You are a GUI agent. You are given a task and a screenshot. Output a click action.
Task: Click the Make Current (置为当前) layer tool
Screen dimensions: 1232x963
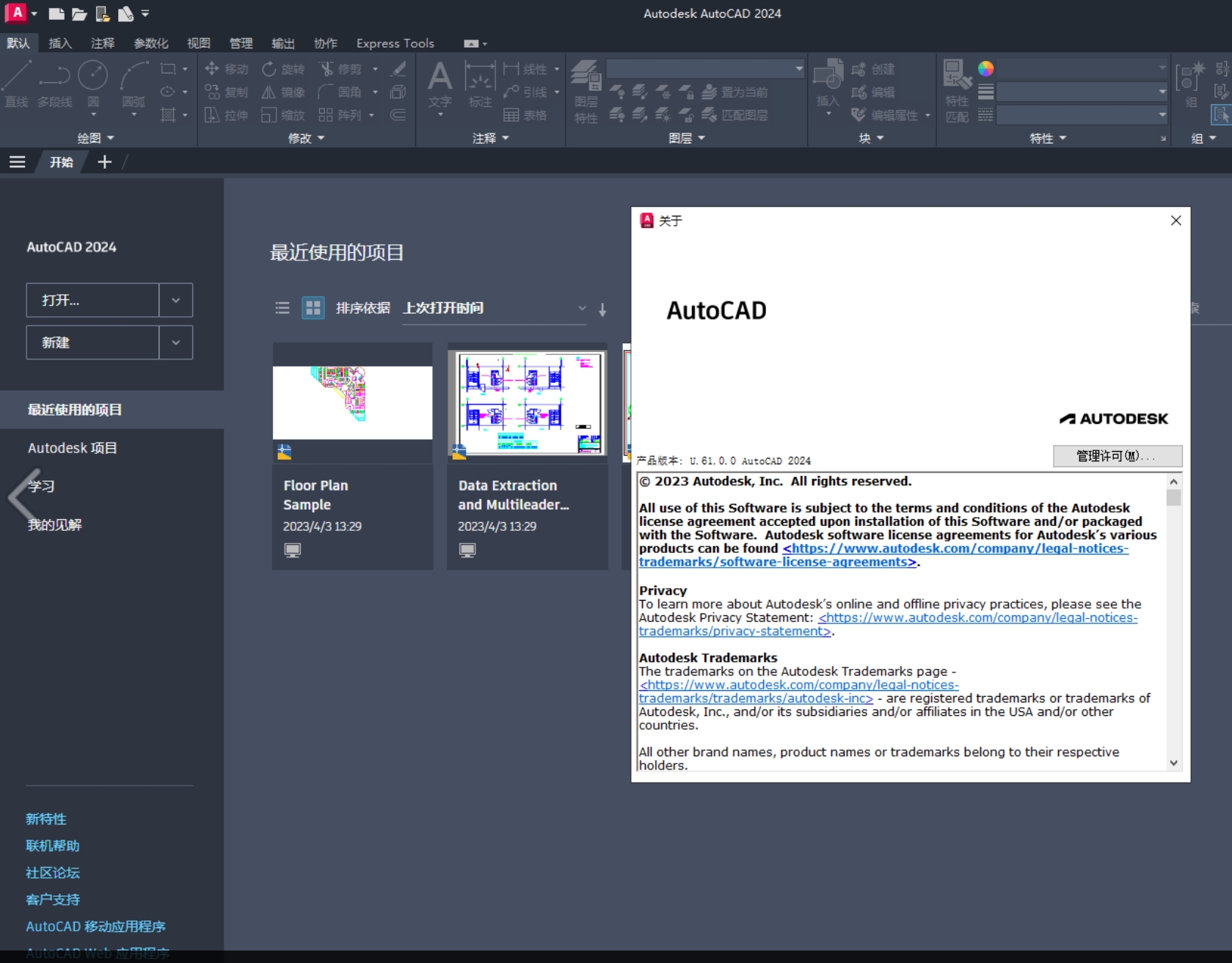(735, 92)
